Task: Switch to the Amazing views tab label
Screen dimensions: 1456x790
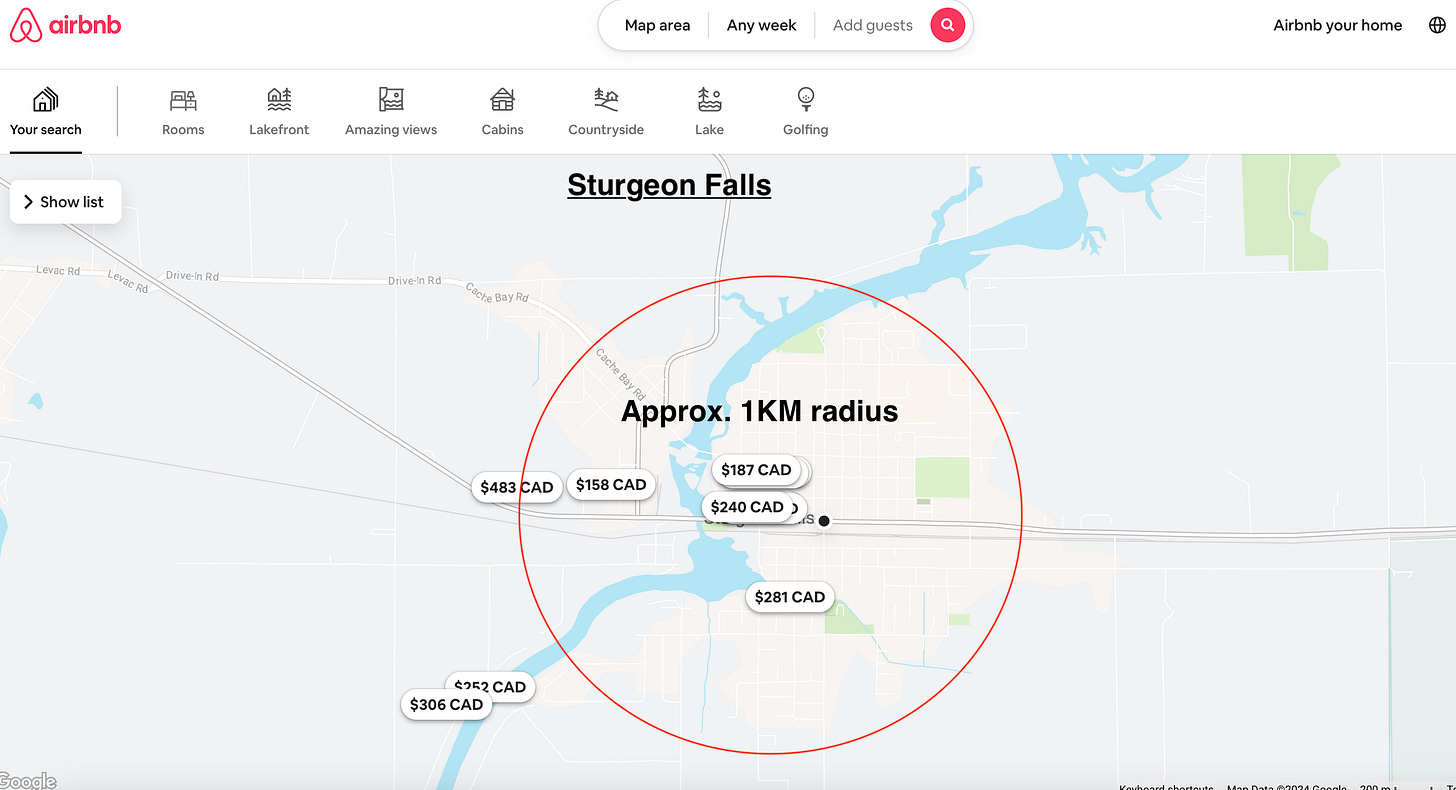Action: pyautogui.click(x=391, y=129)
